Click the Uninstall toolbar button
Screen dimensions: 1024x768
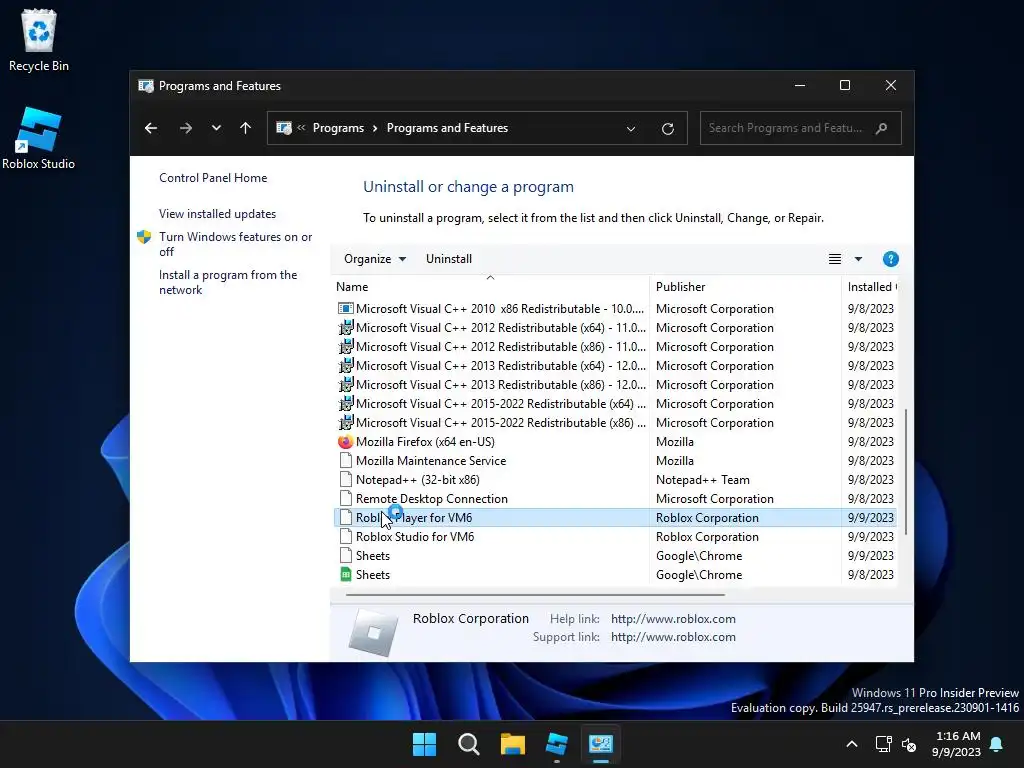pos(449,259)
